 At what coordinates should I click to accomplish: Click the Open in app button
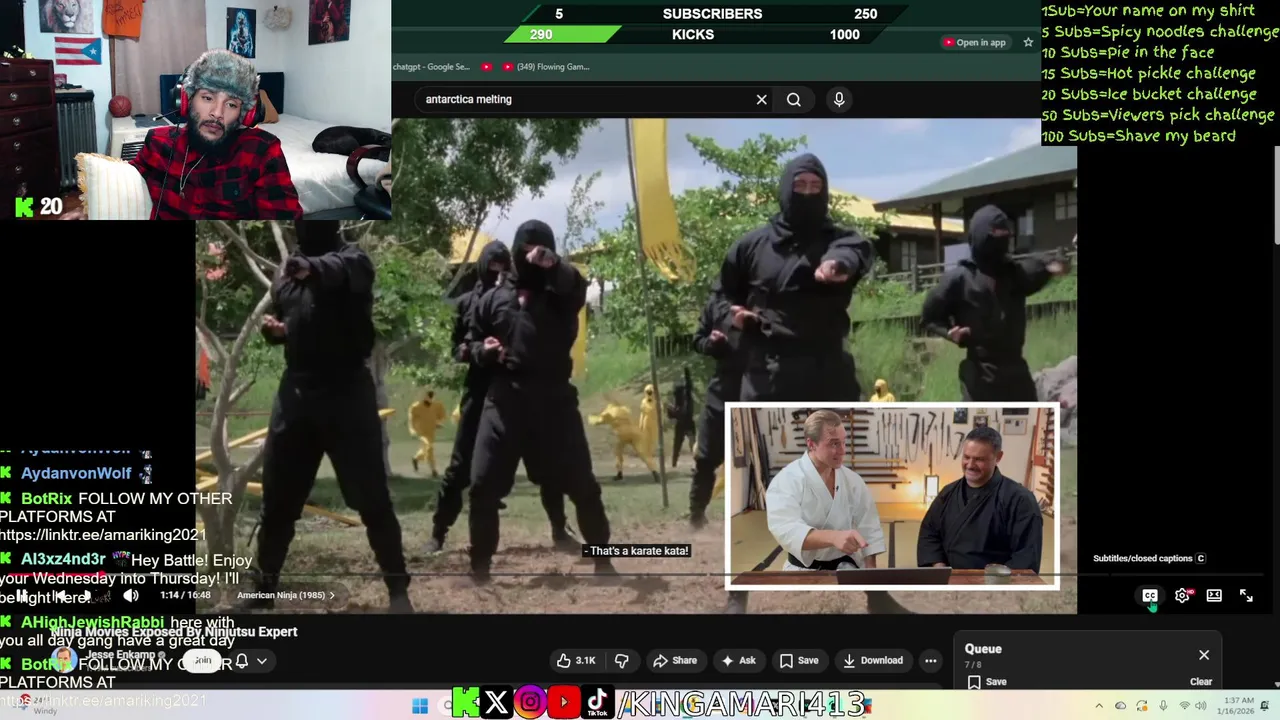tap(975, 42)
